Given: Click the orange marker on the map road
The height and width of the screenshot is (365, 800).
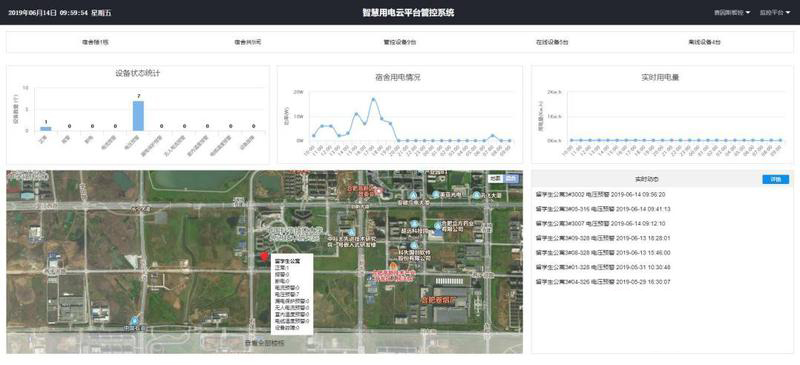Looking at the screenshot, I should (x=393, y=266).
